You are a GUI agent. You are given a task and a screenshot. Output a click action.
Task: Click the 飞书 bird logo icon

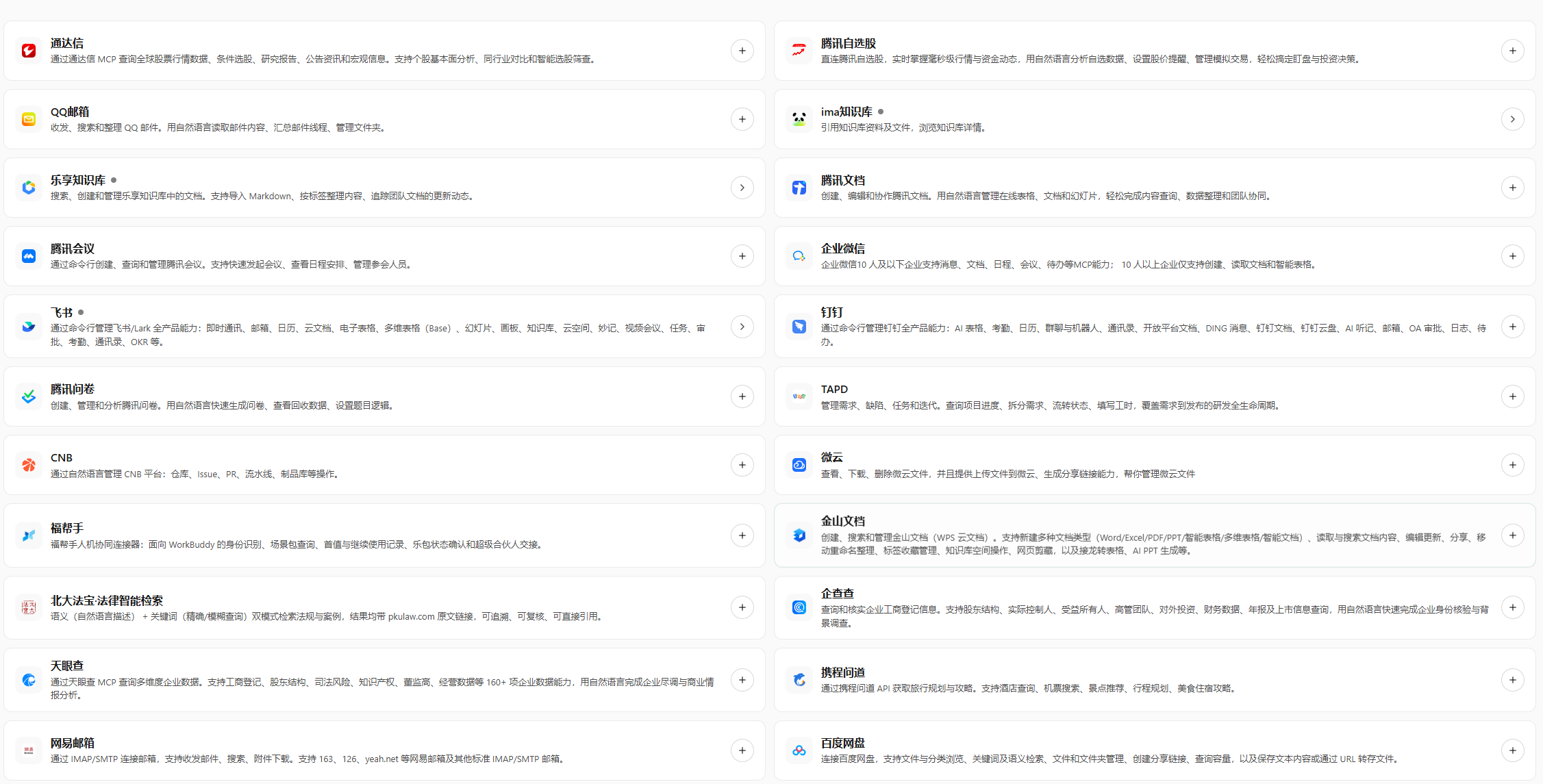point(29,327)
